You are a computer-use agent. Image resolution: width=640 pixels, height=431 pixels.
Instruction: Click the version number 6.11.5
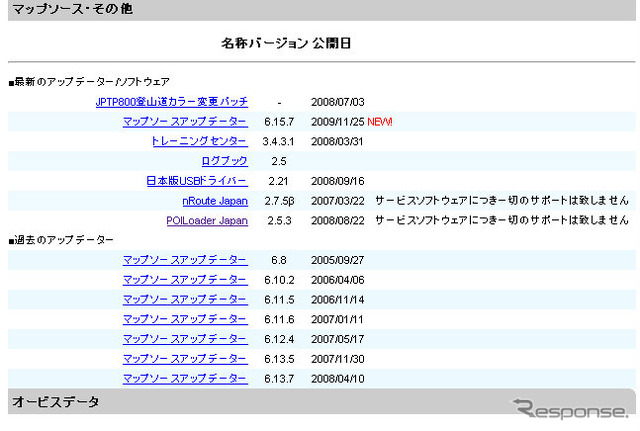pyautogui.click(x=279, y=300)
